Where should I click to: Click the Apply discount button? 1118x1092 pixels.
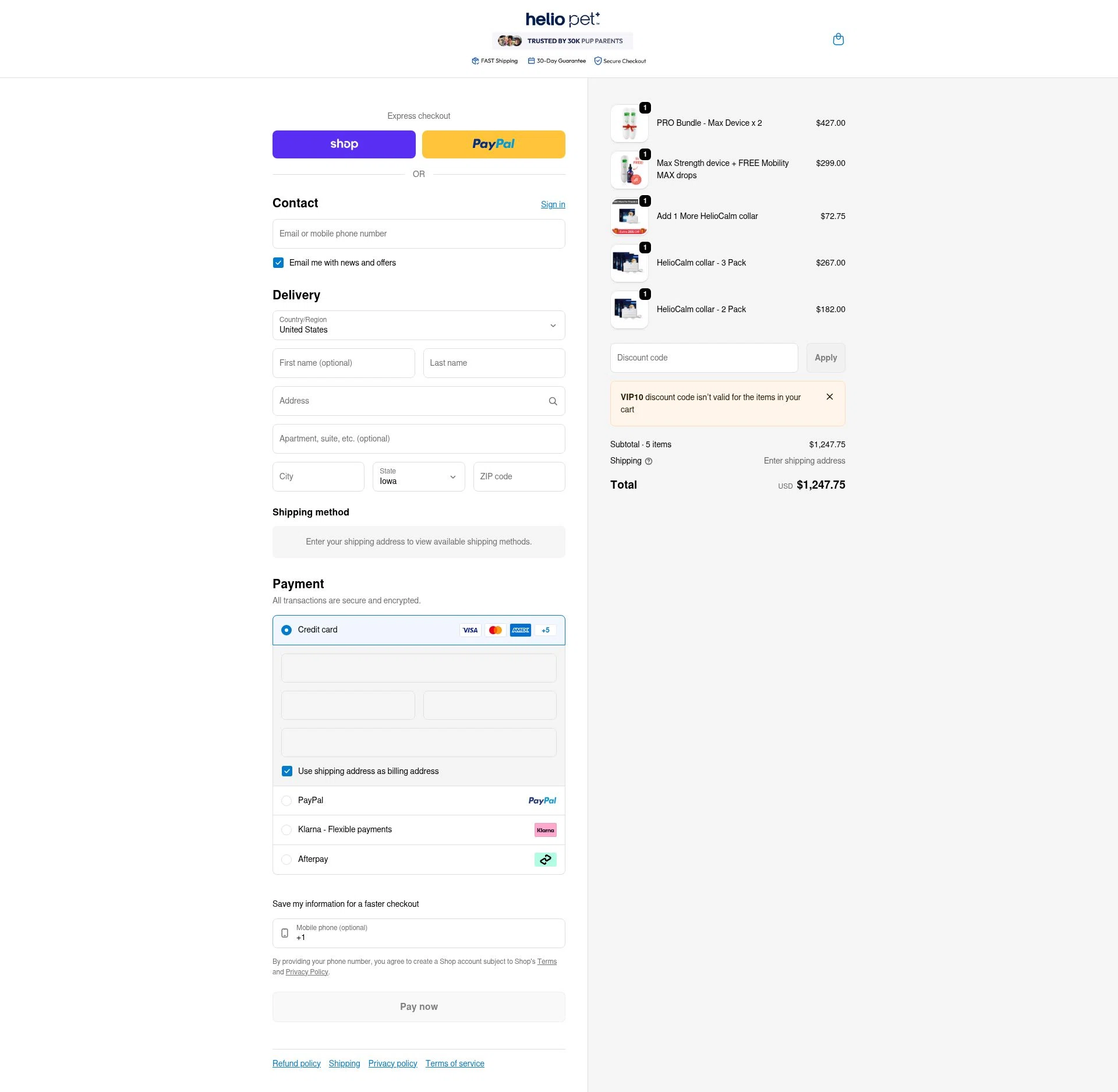click(825, 358)
